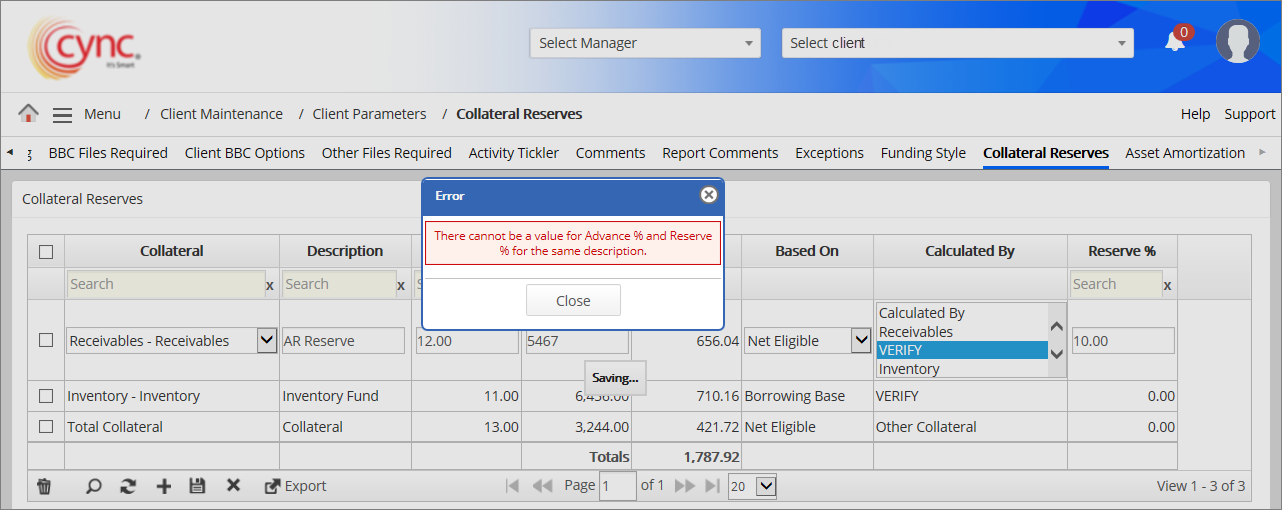Expand the Select client dropdown
This screenshot has width=1282, height=510.
[957, 43]
